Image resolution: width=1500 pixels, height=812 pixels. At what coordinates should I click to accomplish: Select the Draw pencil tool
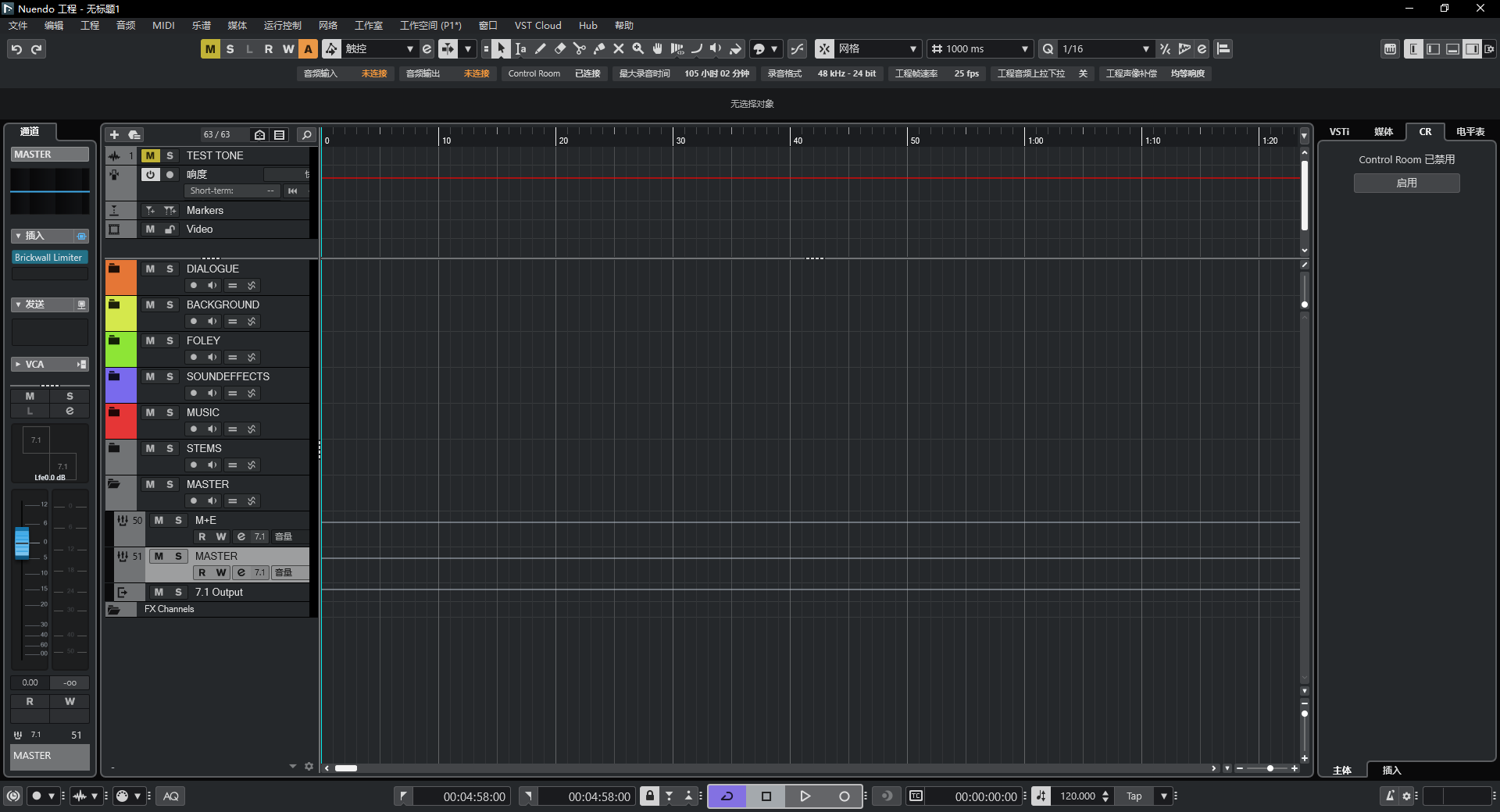point(540,49)
